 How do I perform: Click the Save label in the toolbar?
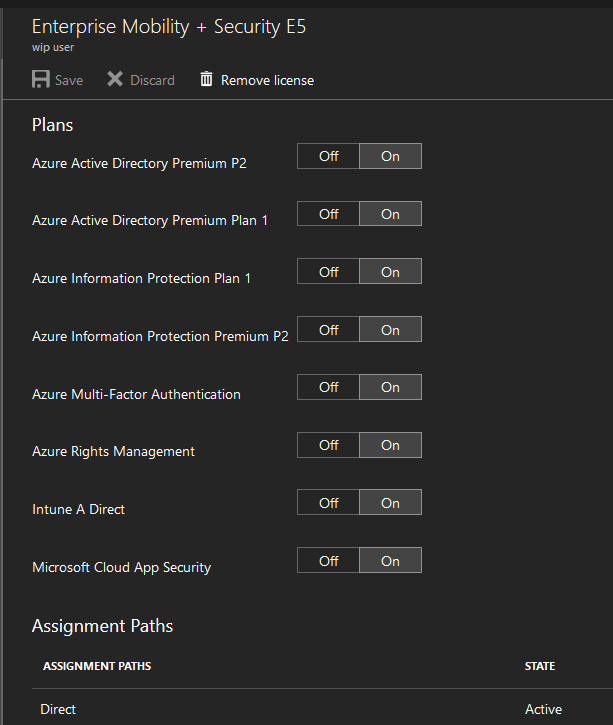click(69, 80)
